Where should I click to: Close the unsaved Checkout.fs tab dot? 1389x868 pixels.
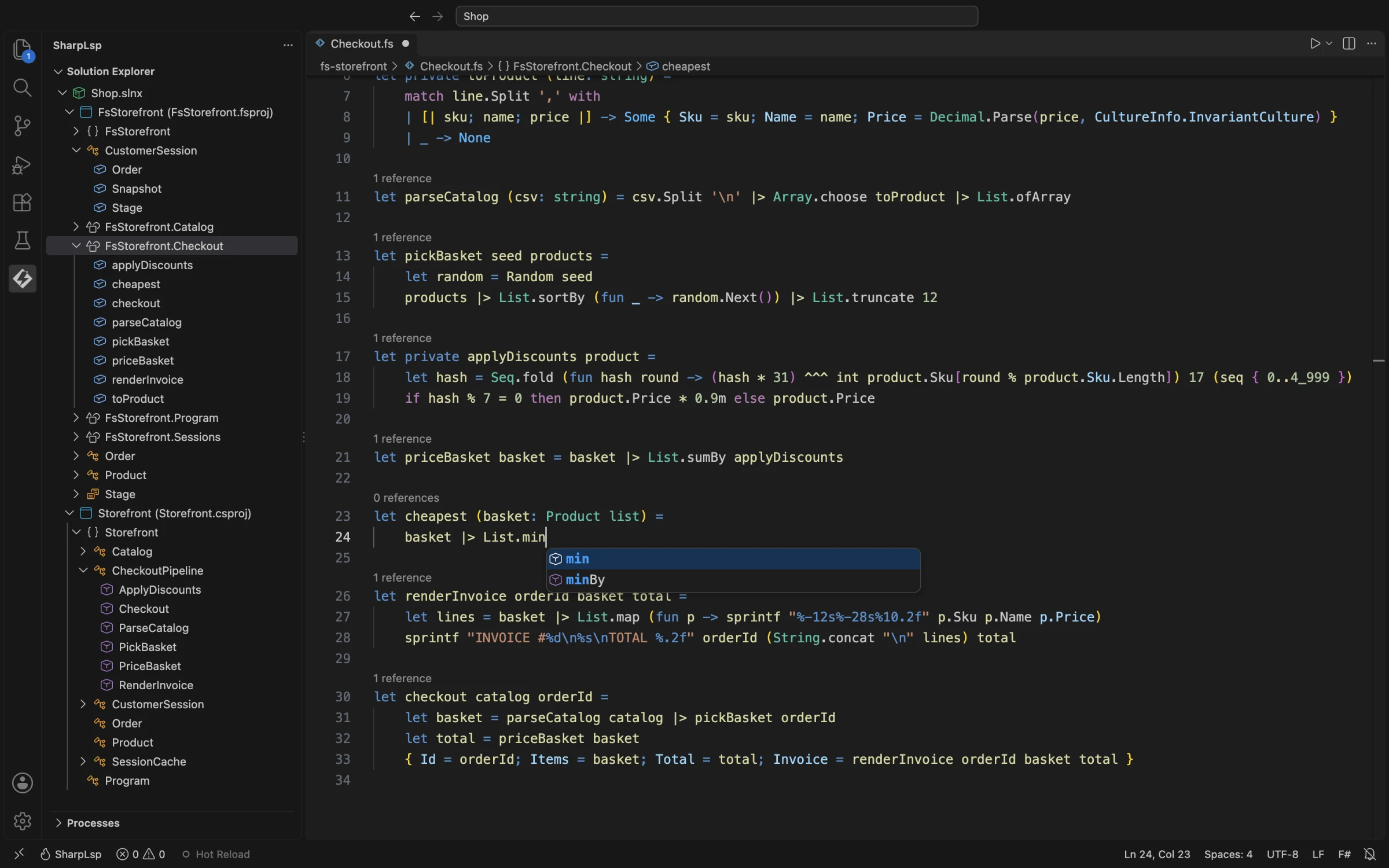click(x=406, y=44)
